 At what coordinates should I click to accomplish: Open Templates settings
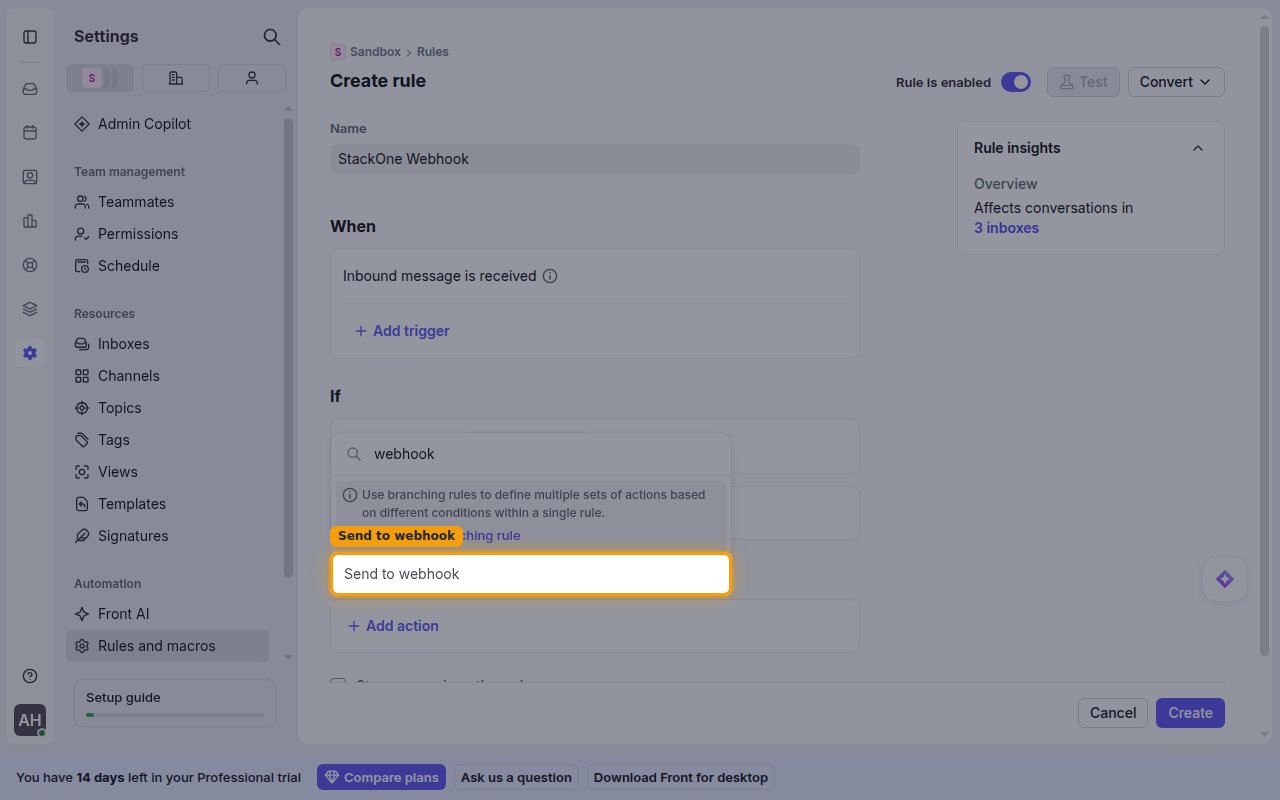[167, 504]
